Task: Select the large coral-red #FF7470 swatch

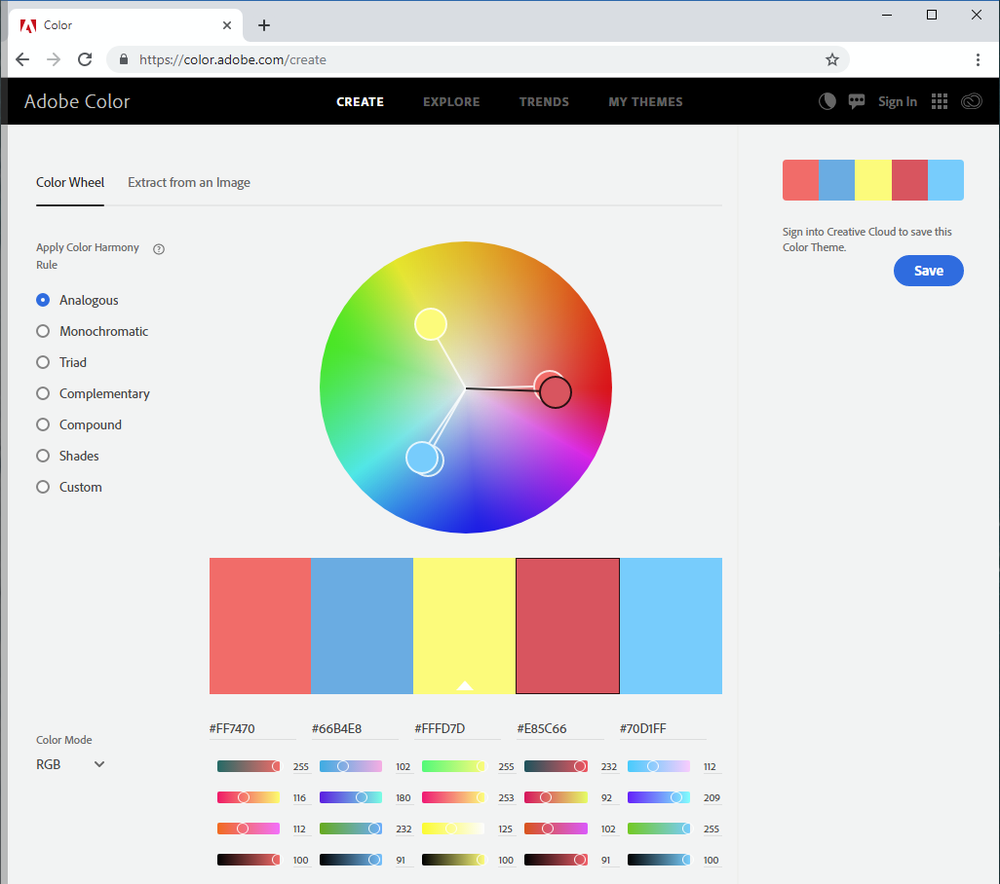Action: tap(260, 626)
